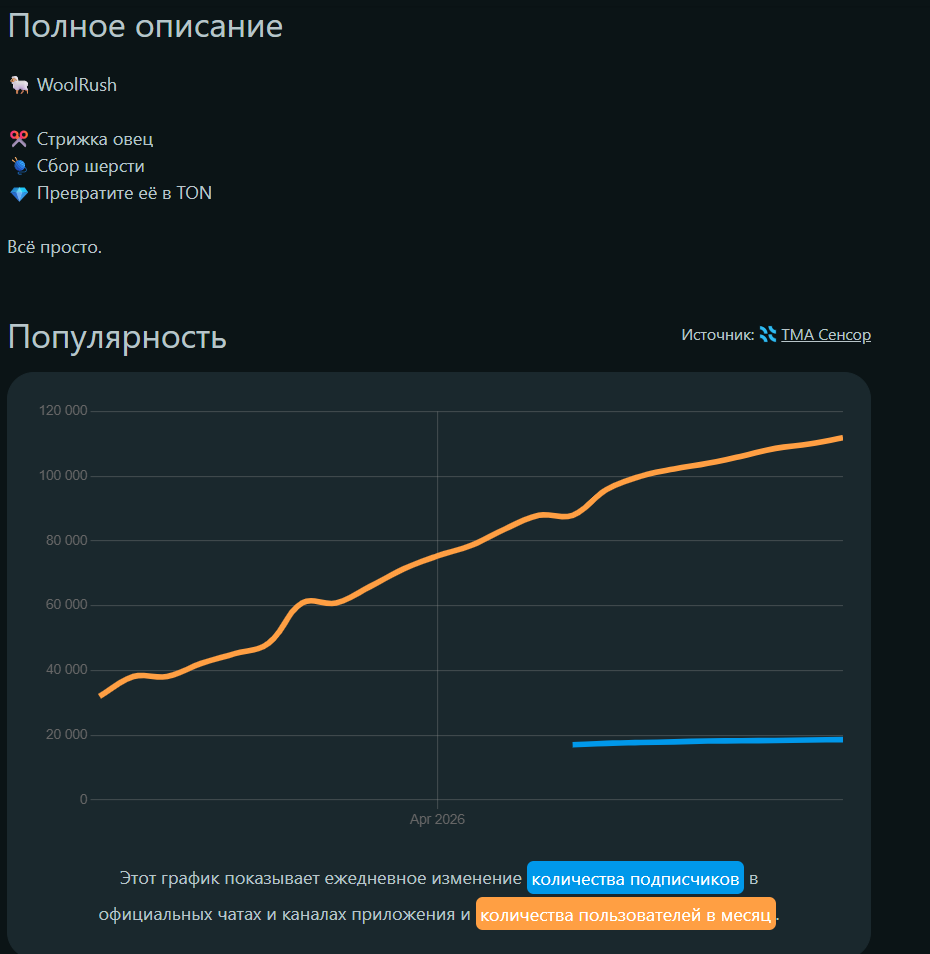Click the diamond emoji before Превратите её в TON
930x954 pixels.
coord(18,194)
